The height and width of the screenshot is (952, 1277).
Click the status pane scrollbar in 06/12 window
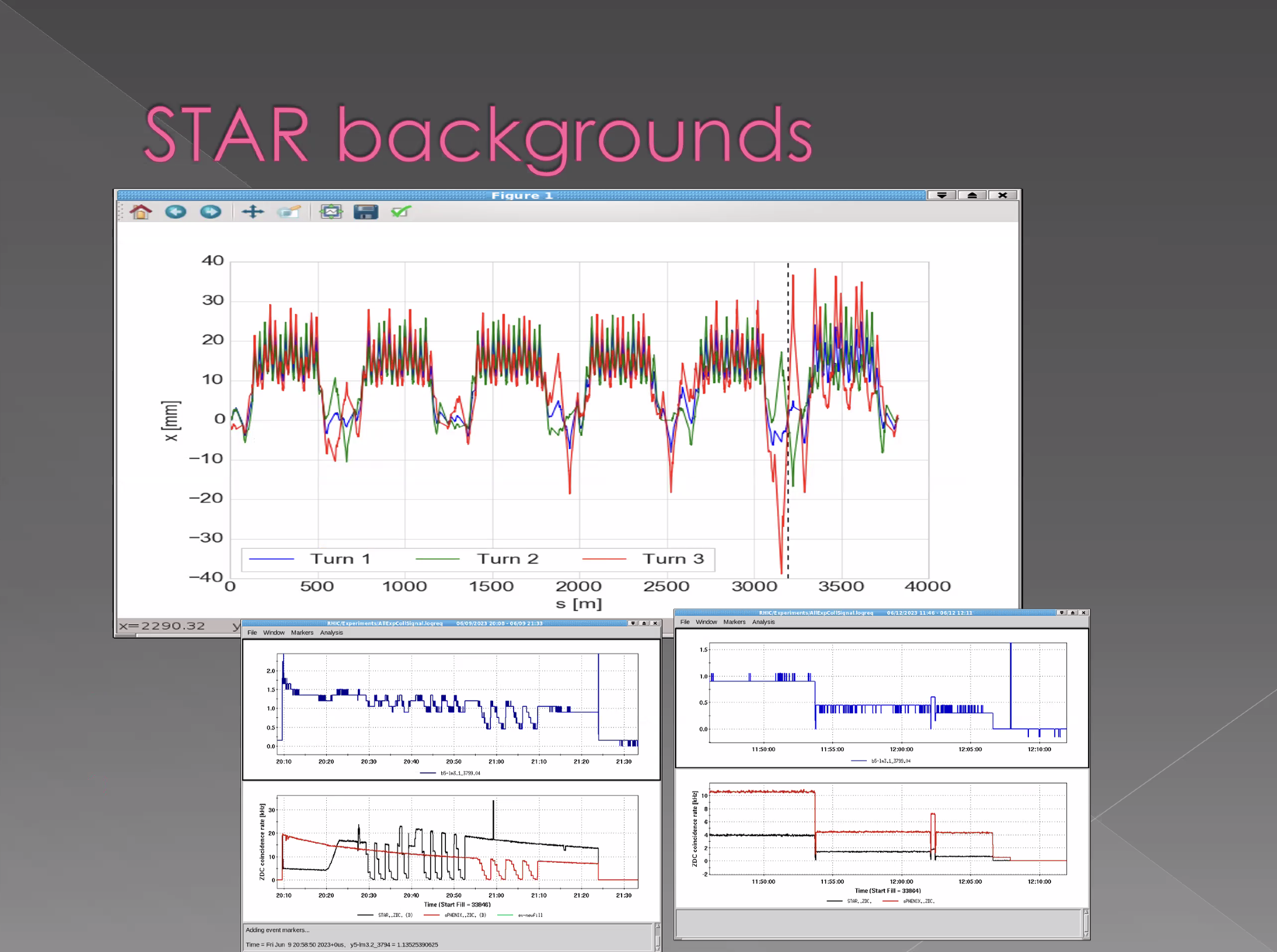tap(1086, 923)
